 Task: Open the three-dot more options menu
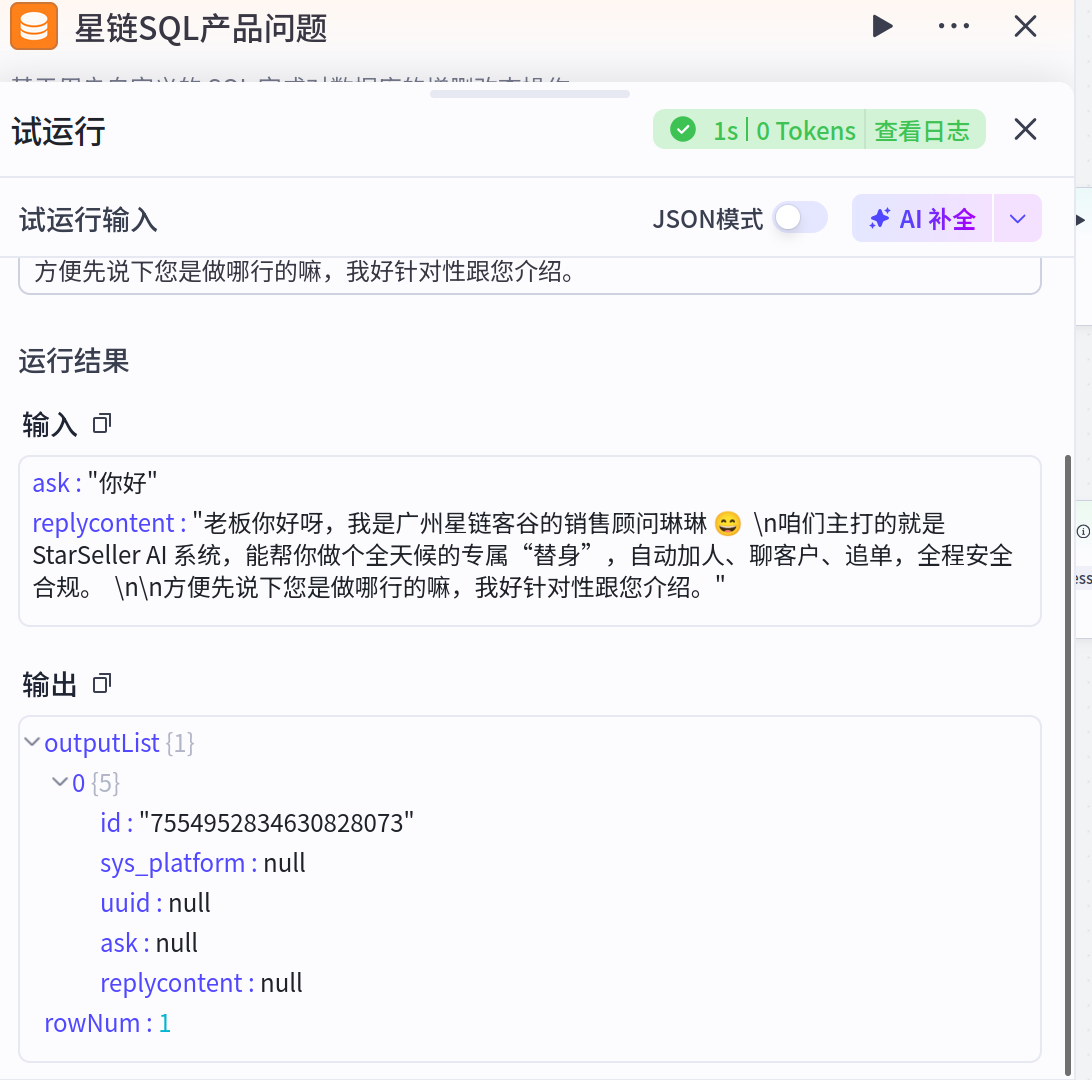coord(954,26)
